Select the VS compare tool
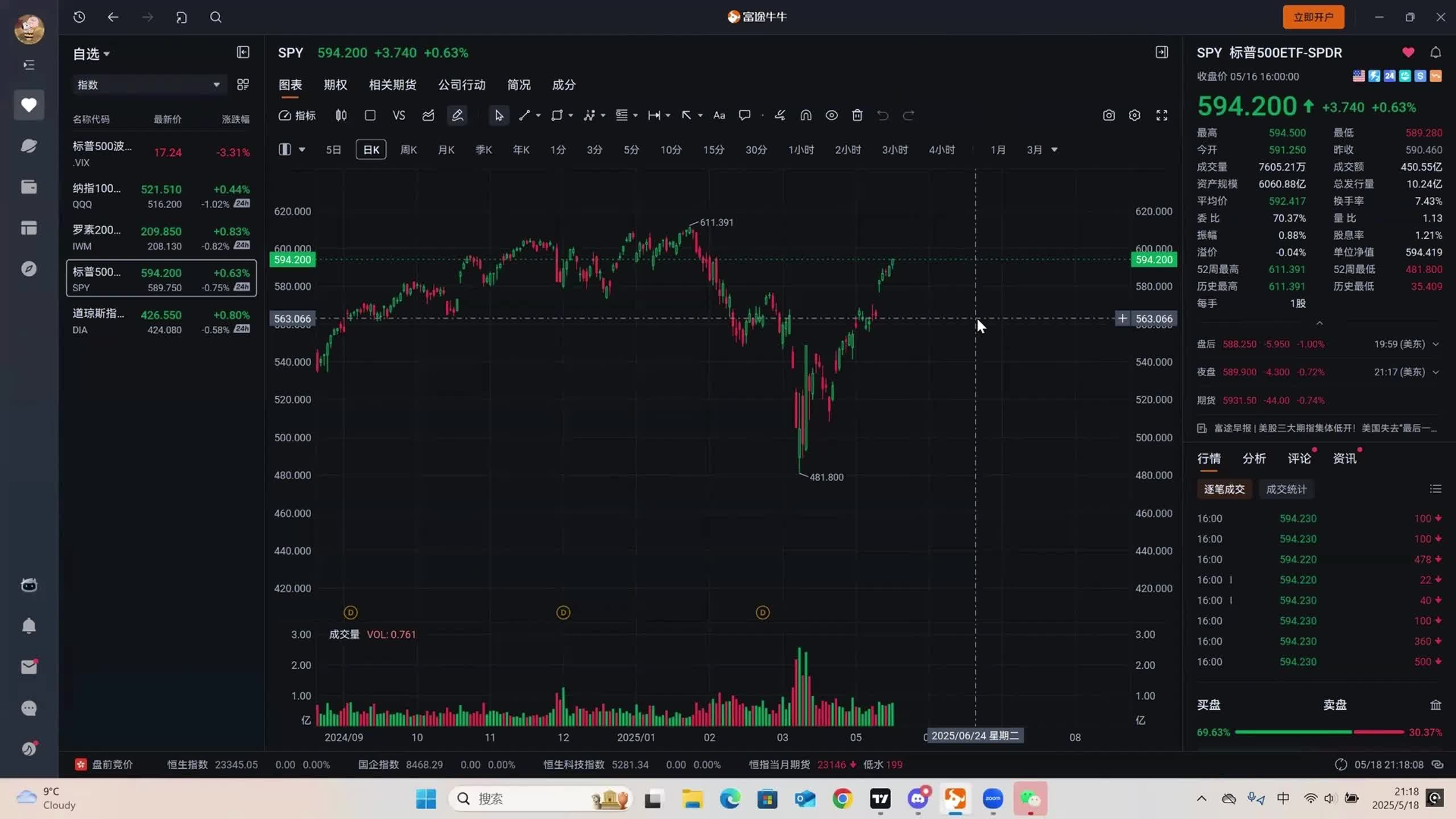 tap(399, 115)
